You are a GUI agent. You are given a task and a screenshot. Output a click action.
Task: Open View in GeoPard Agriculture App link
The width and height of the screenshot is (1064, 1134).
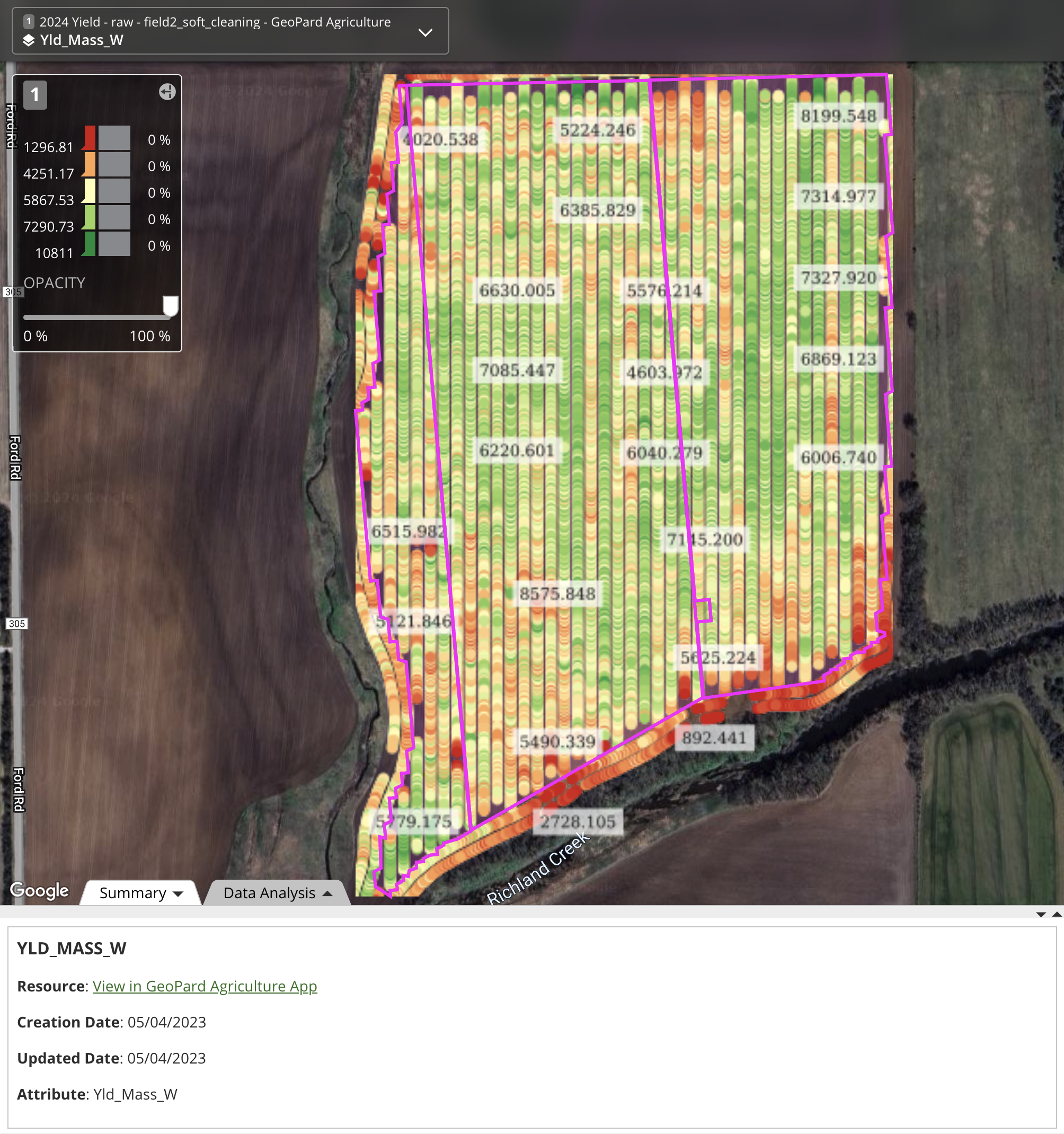(x=204, y=986)
